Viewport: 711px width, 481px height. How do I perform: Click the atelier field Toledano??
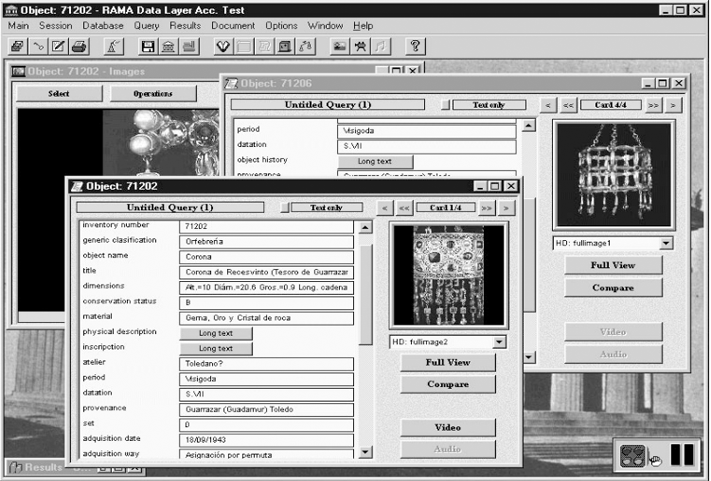coord(266,364)
